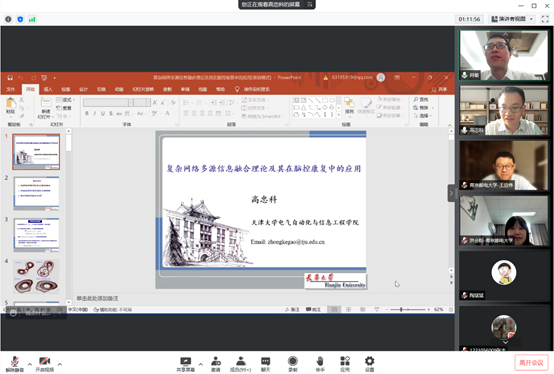Leave the meeting via 离开会议 button

[531, 363]
